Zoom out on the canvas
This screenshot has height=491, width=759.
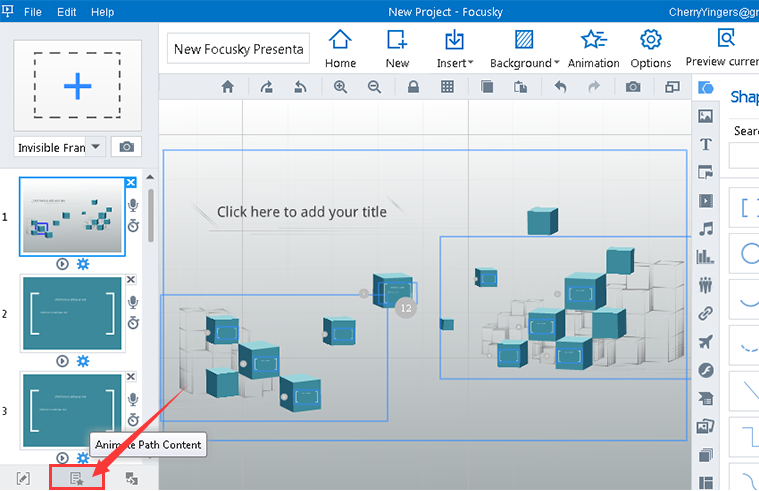(374, 87)
